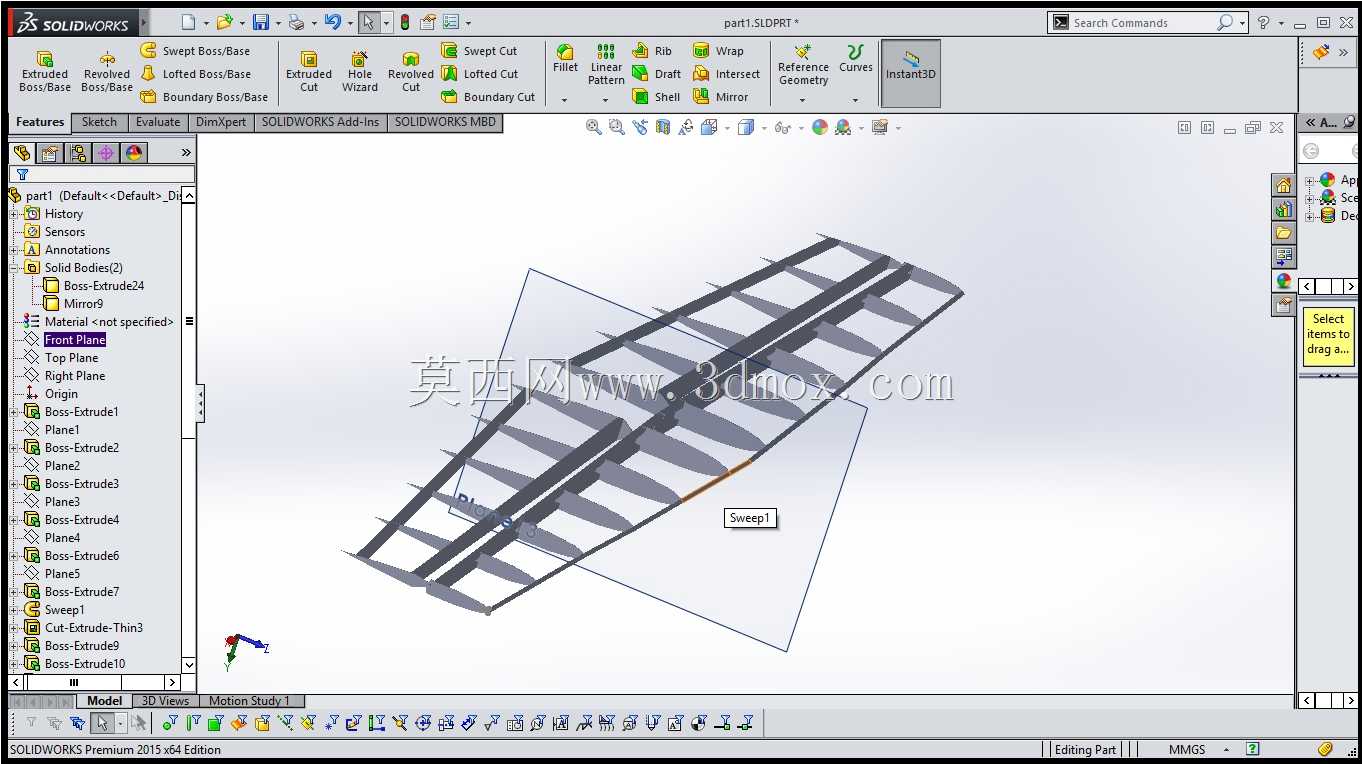Click the Save icon
The height and width of the screenshot is (764, 1362).
(261, 22)
